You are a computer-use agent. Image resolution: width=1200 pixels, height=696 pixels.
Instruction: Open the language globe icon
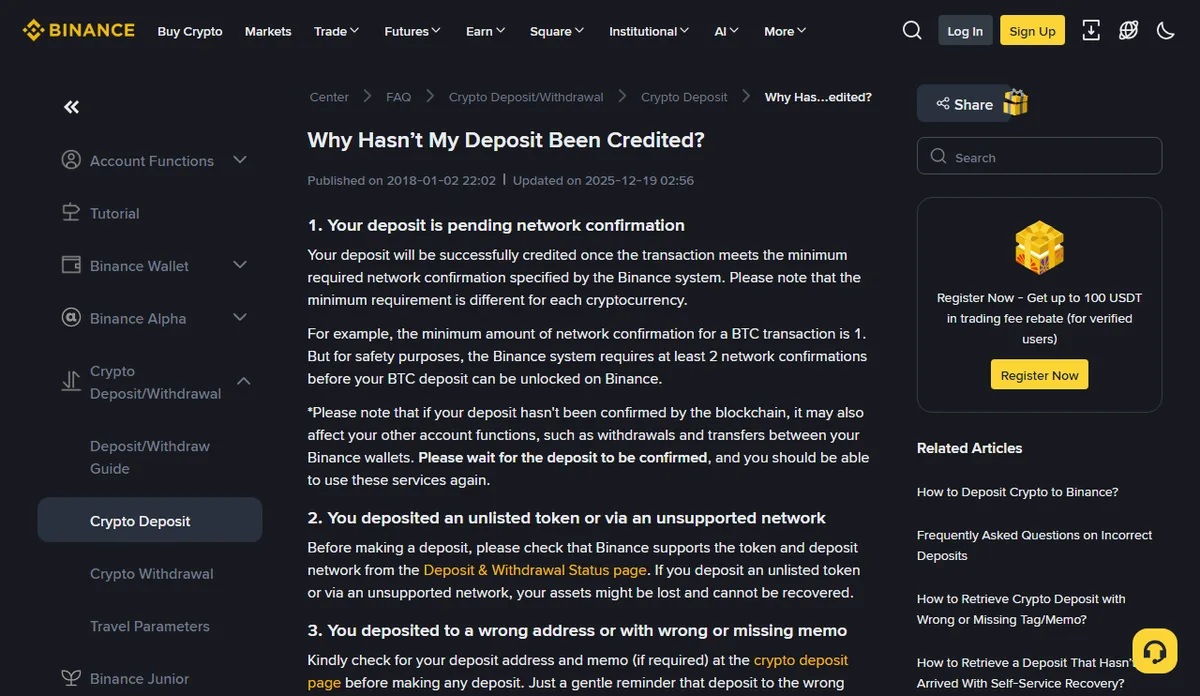point(1128,30)
